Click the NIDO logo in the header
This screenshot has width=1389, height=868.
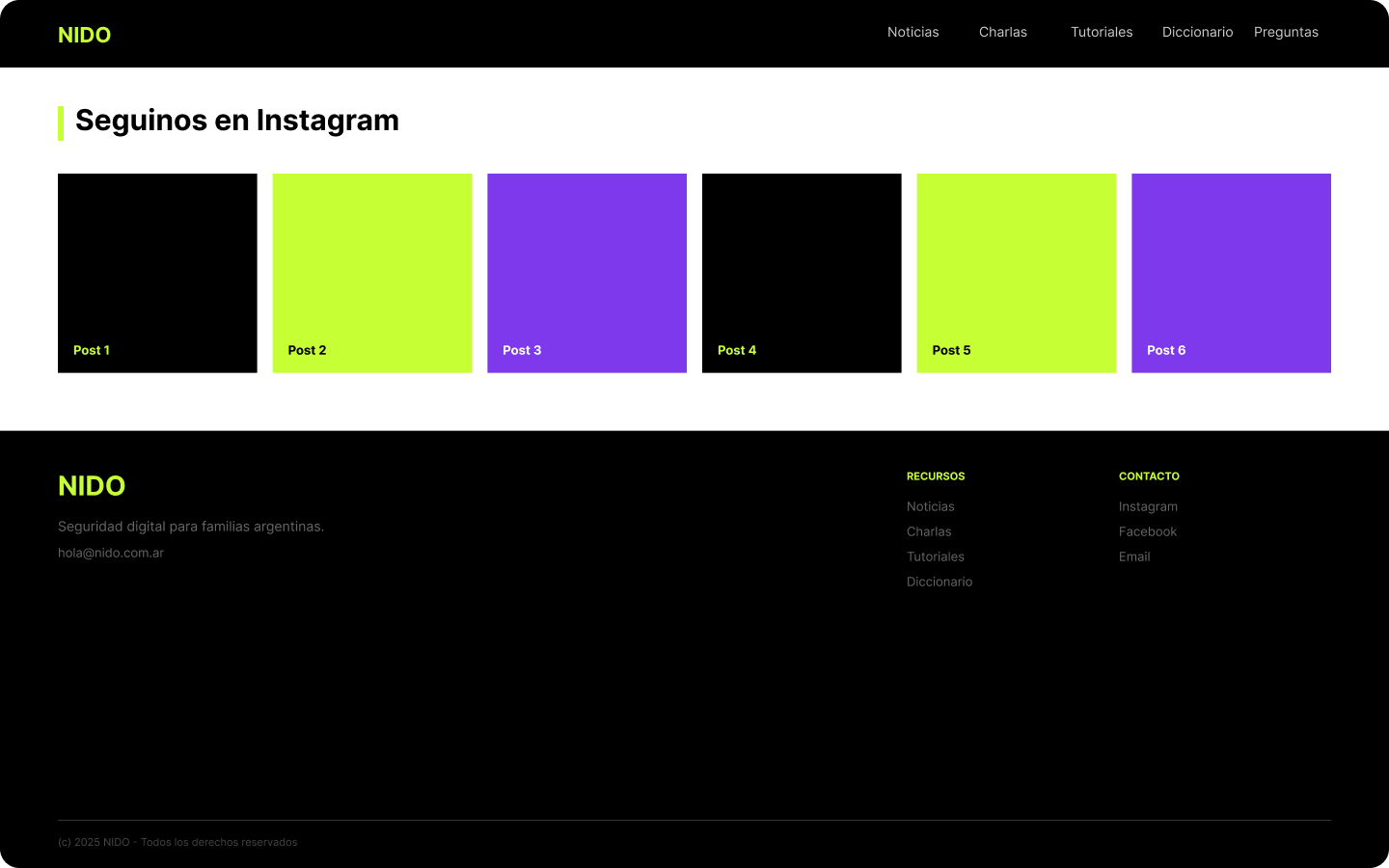[84, 35]
